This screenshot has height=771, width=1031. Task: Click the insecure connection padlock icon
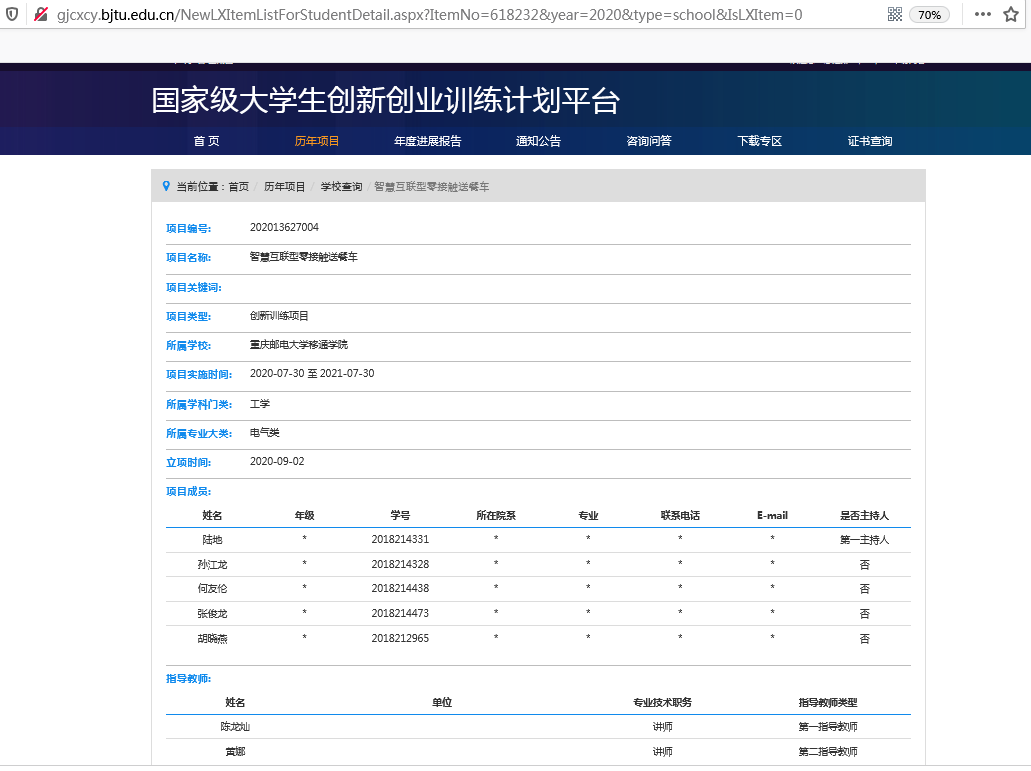click(39, 15)
